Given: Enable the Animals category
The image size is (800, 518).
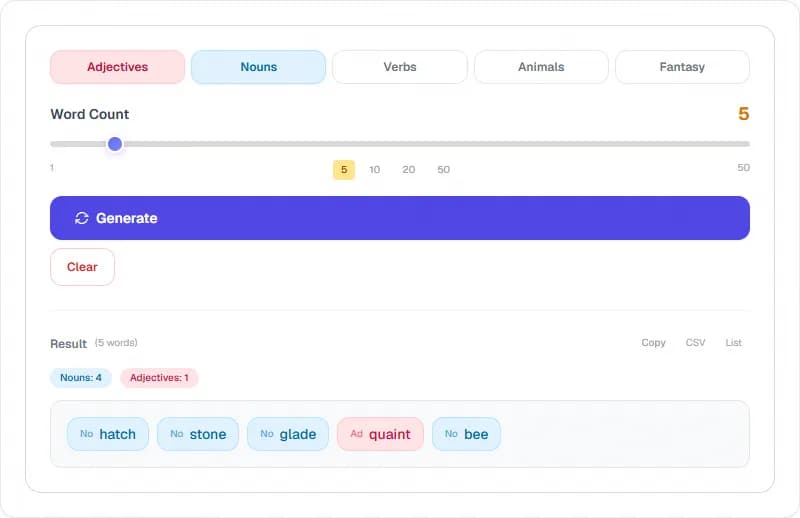Looking at the screenshot, I should click(541, 67).
